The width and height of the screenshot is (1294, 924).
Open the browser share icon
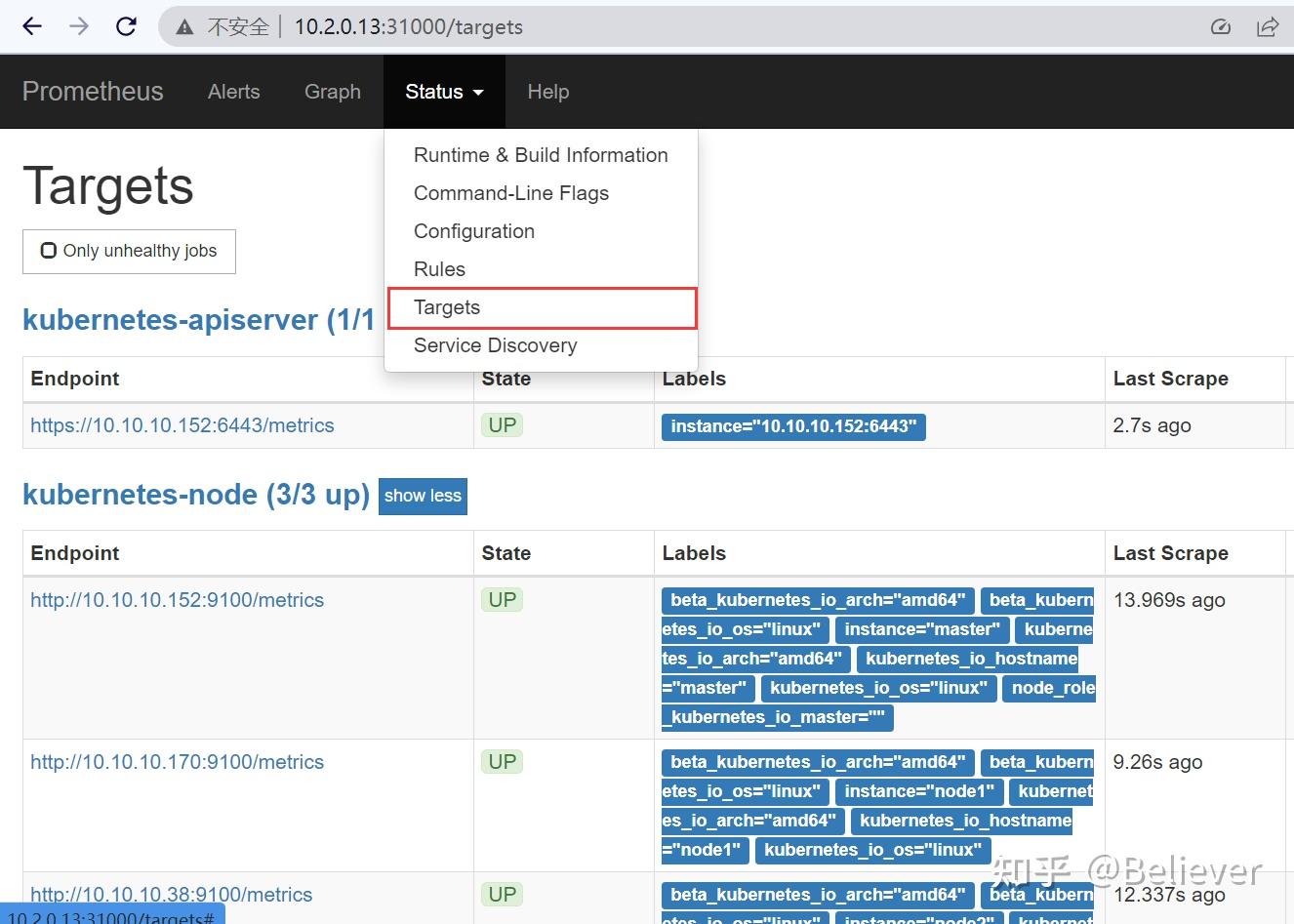1268,26
